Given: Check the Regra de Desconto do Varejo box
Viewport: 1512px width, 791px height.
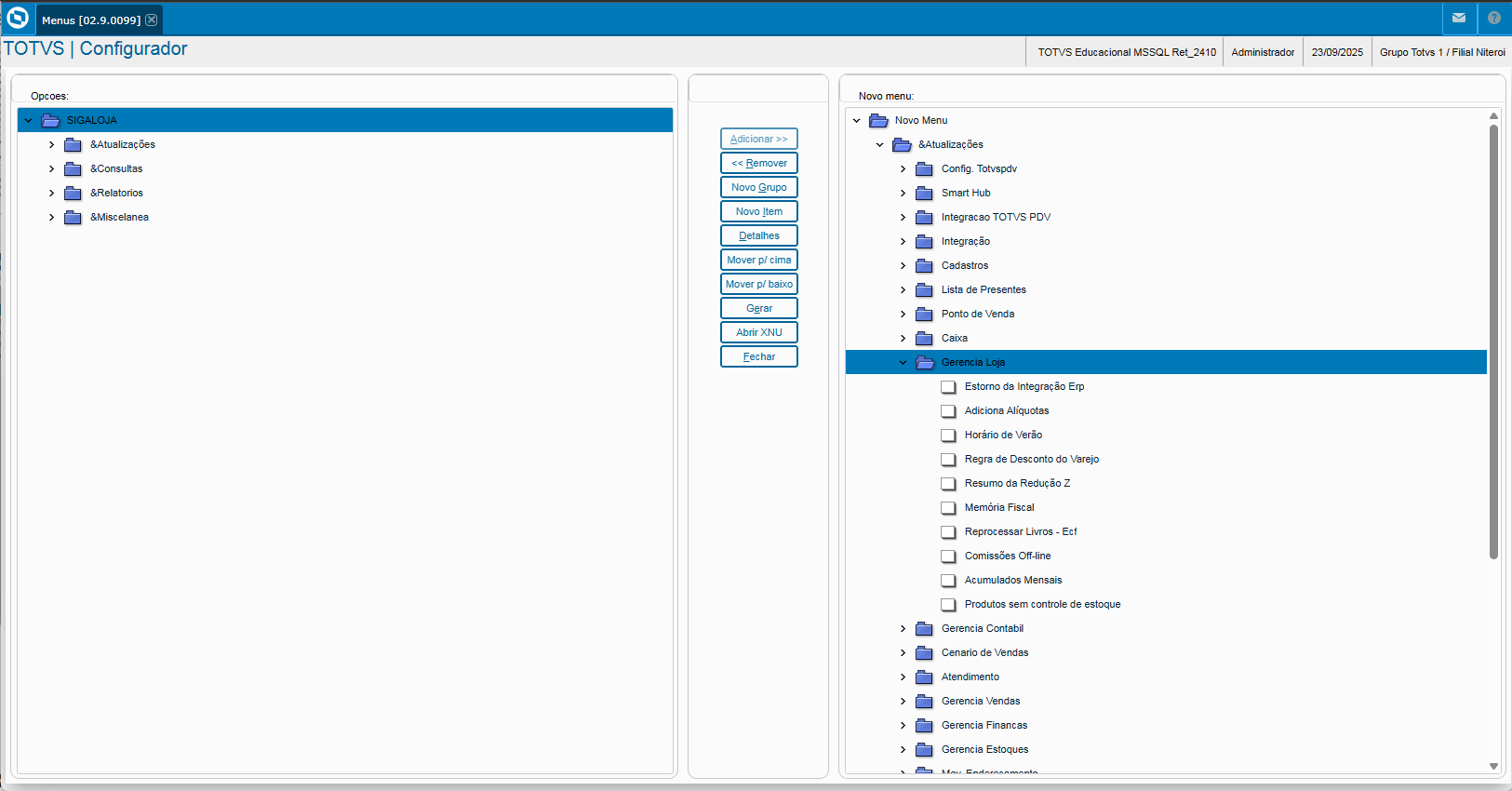Looking at the screenshot, I should 948,460.
